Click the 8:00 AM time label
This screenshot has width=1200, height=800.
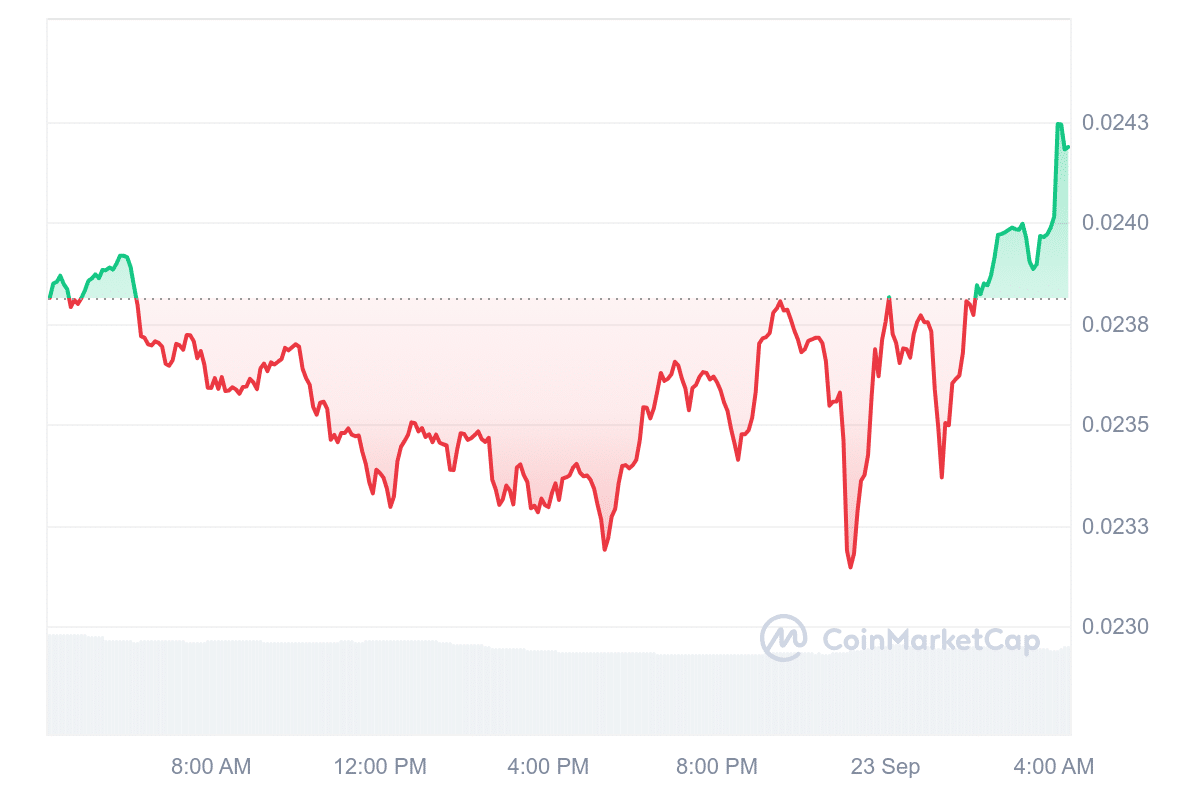pos(211,767)
